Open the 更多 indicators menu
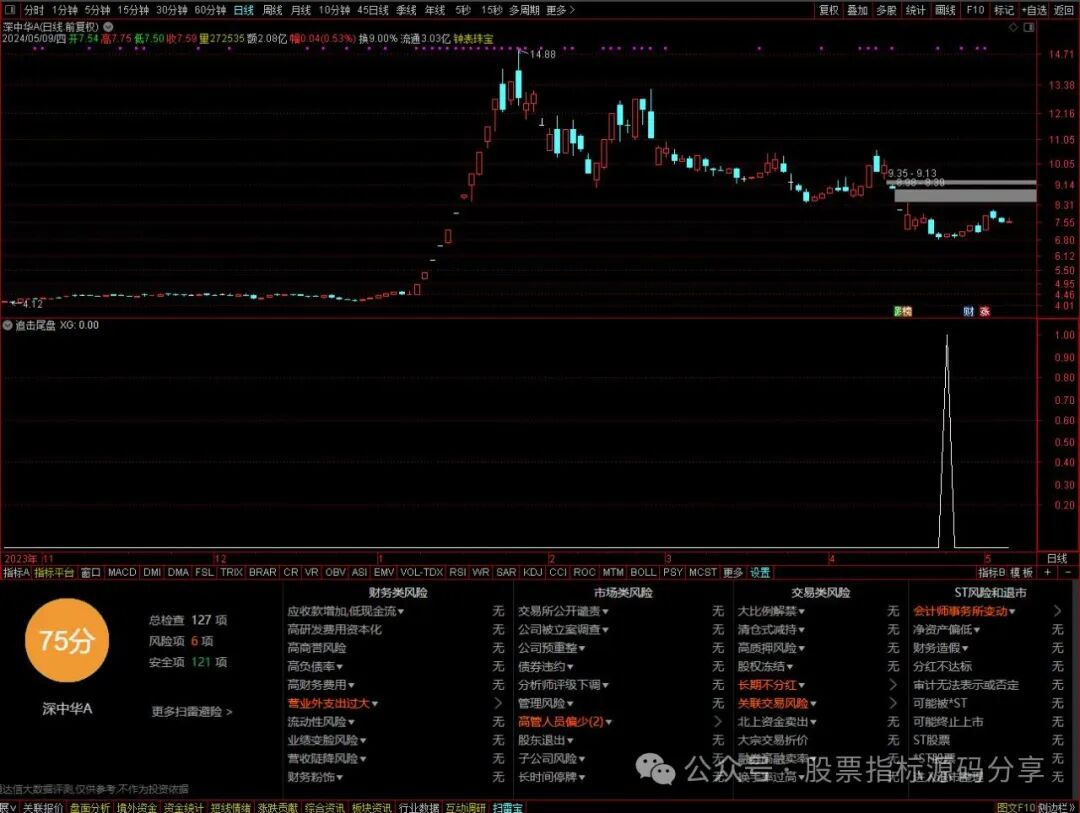This screenshot has width=1080, height=813. pos(733,572)
